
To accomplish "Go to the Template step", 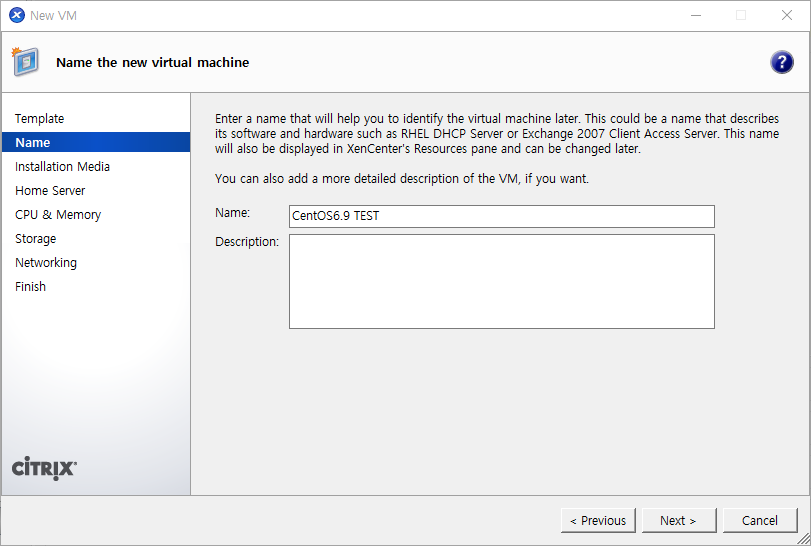I will click(x=39, y=118).
